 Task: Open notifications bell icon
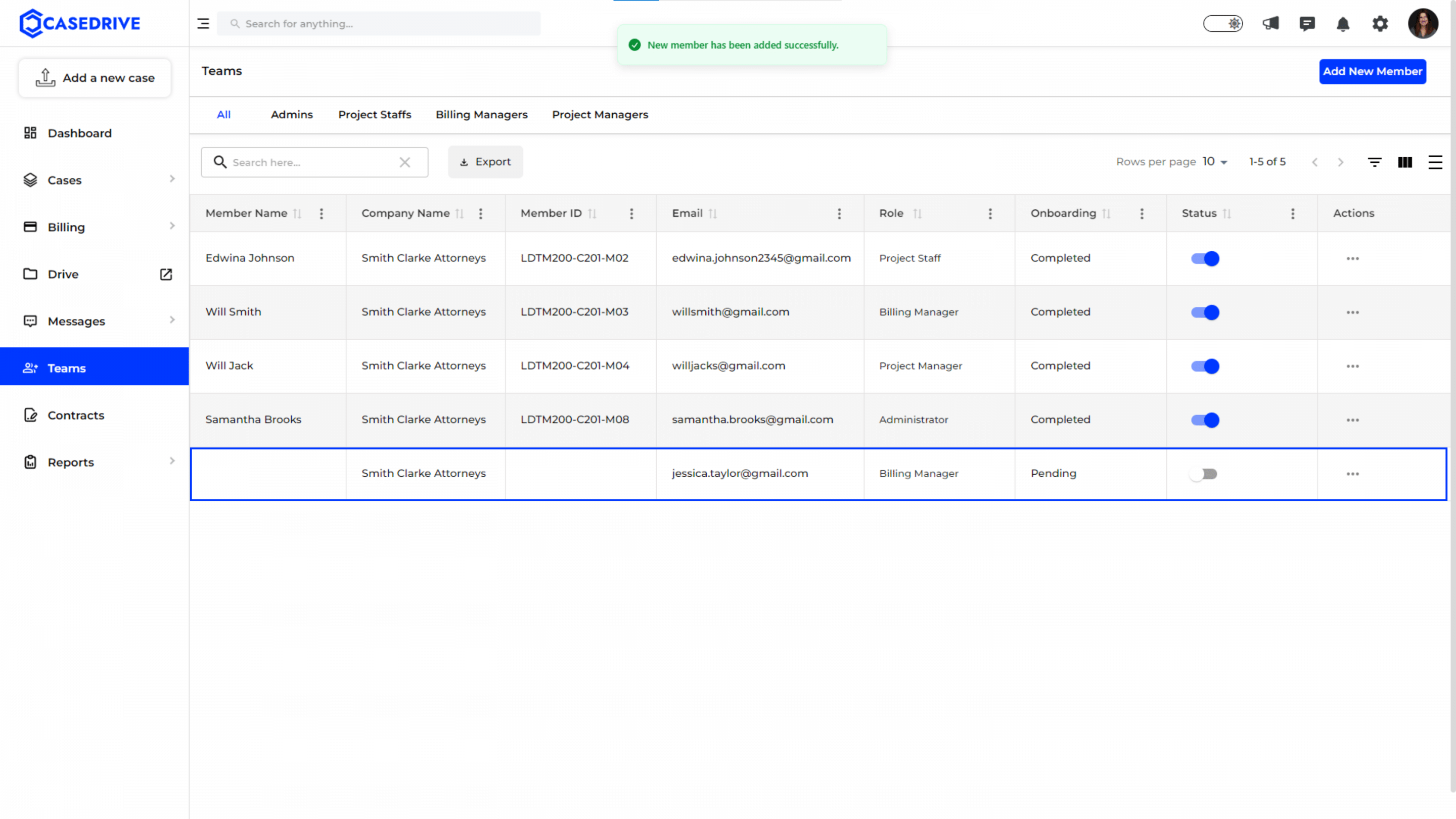pos(1343,24)
